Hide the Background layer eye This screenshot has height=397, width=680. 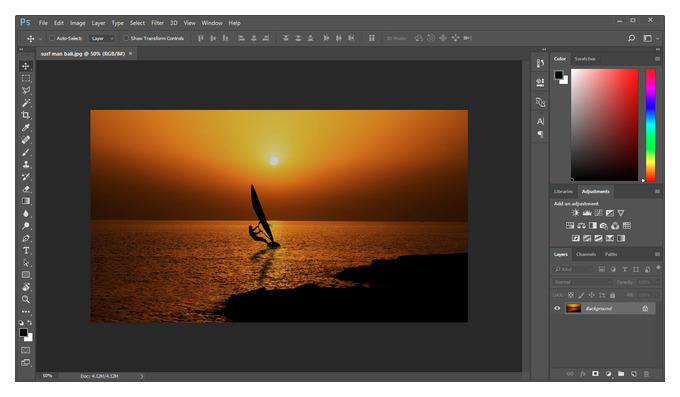(557, 308)
